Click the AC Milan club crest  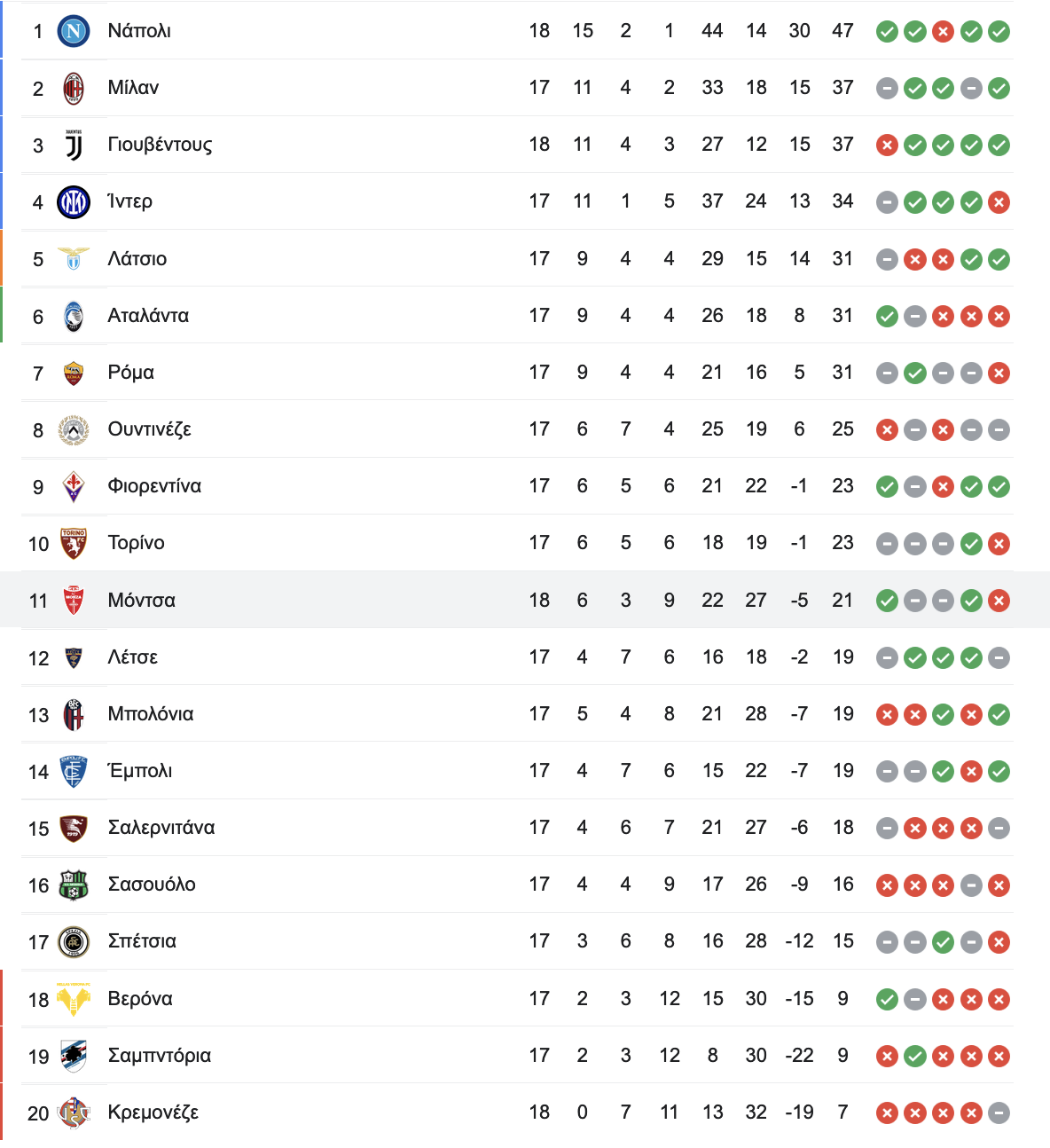[74, 88]
